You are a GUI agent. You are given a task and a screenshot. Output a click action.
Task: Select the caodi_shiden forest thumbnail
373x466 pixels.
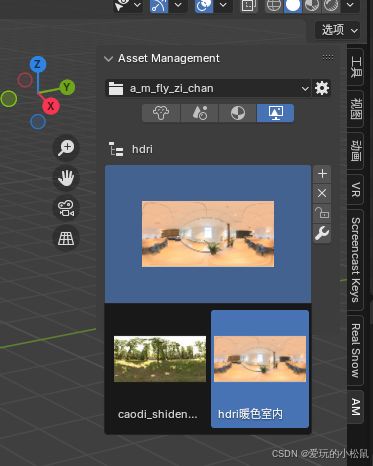160,359
